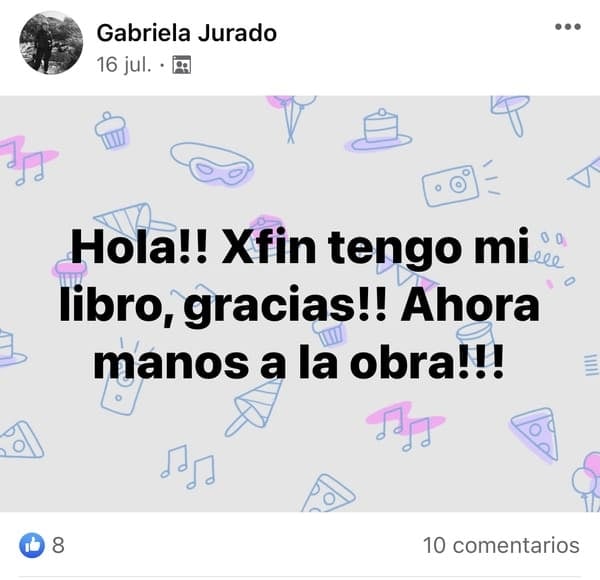Click the striped popsicle doodle below the text
This screenshot has width=600, height=580.
pyautogui.click(x=253, y=406)
